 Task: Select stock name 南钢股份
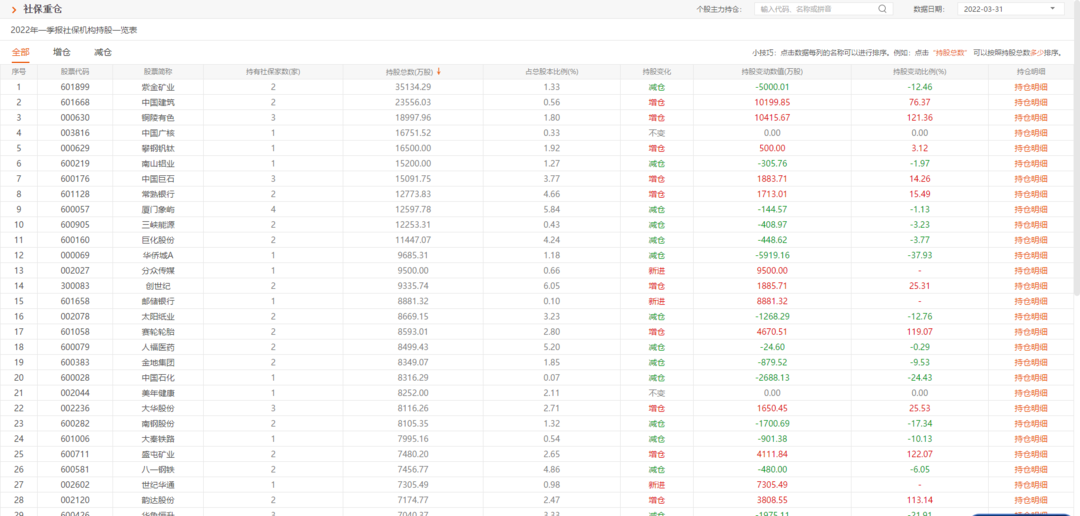(x=158, y=424)
